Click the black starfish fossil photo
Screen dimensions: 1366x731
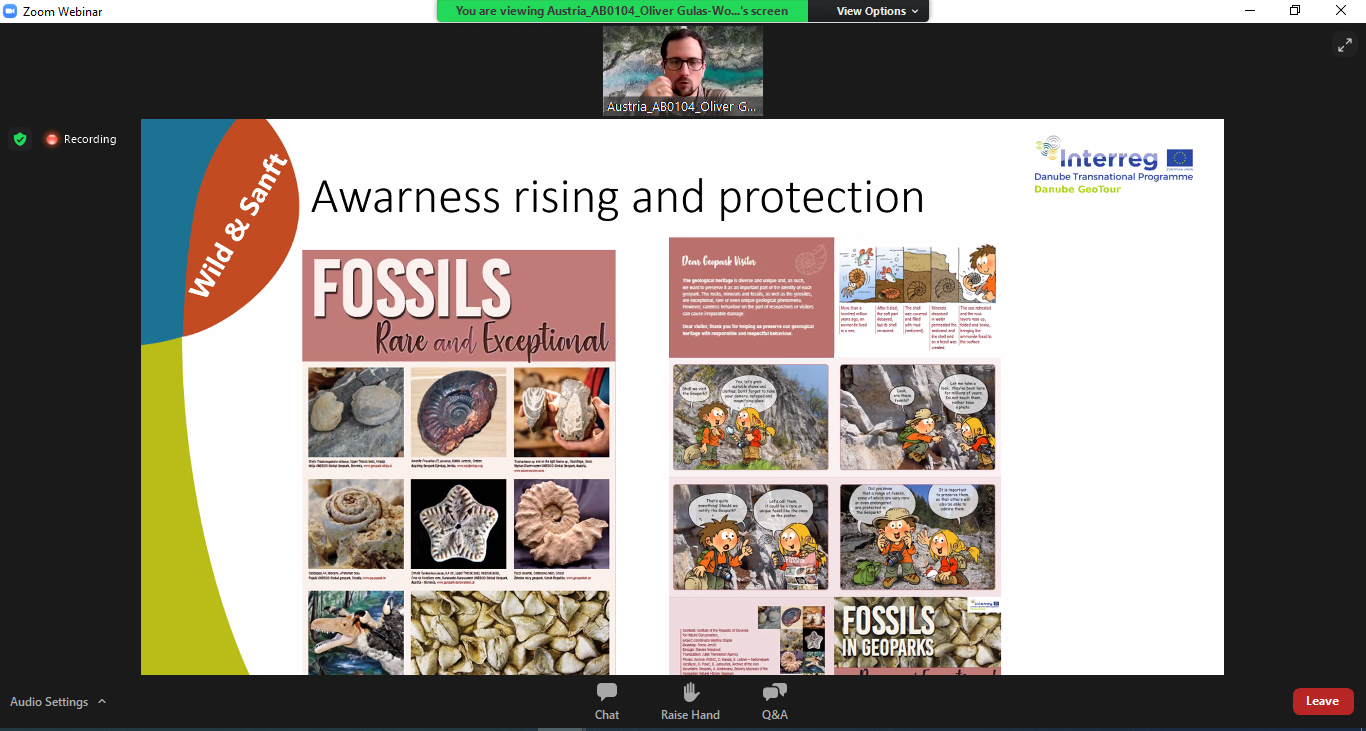tap(460, 522)
